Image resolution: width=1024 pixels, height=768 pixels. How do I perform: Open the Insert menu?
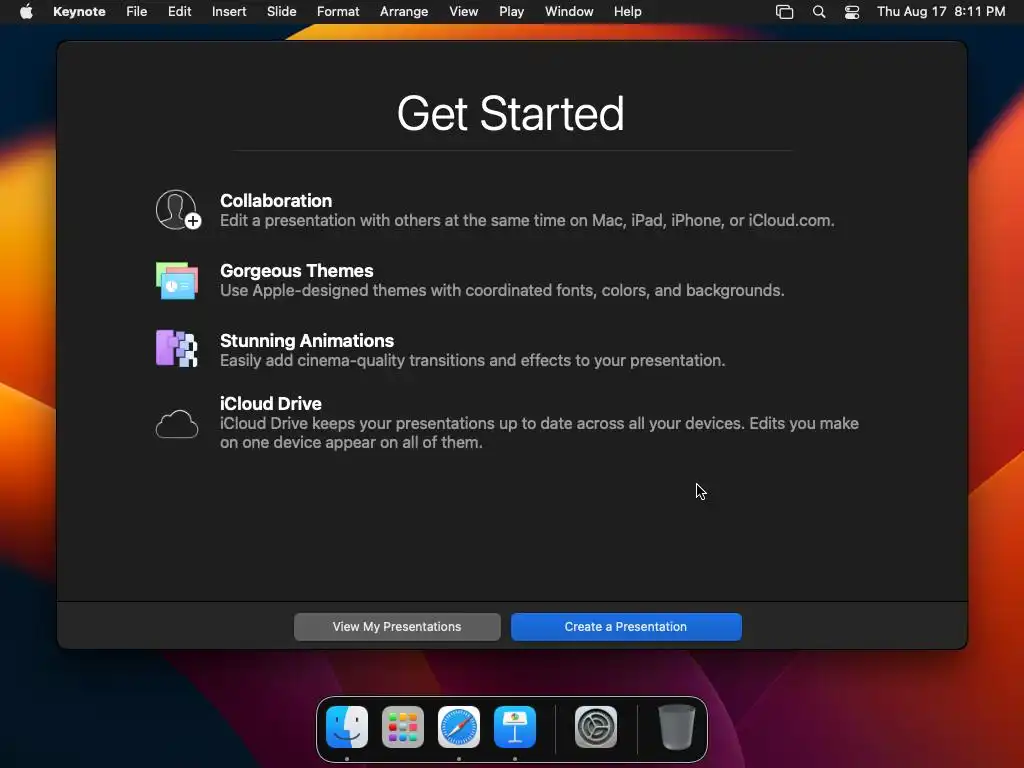[229, 12]
